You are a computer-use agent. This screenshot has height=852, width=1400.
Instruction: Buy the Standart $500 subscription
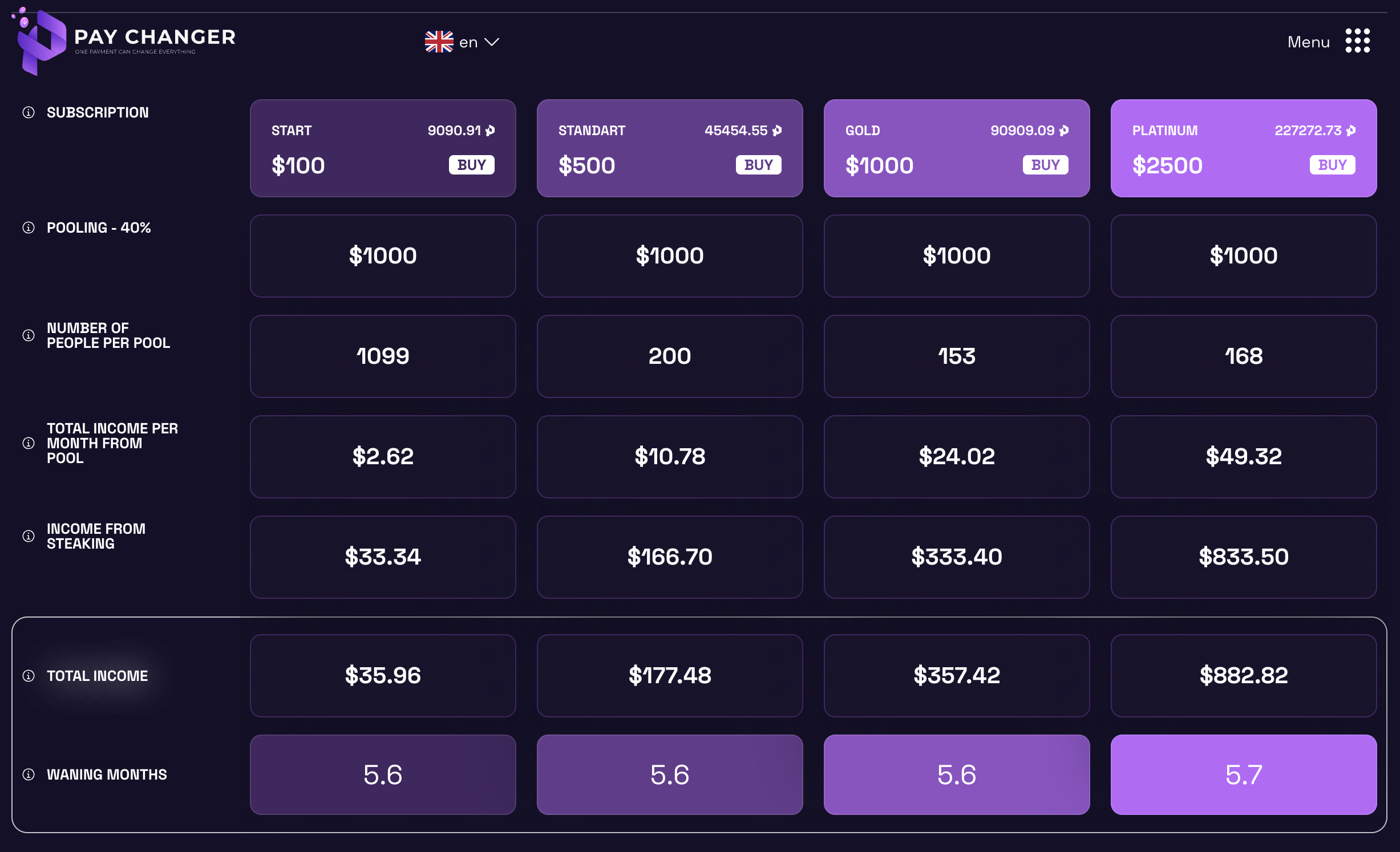(758, 165)
